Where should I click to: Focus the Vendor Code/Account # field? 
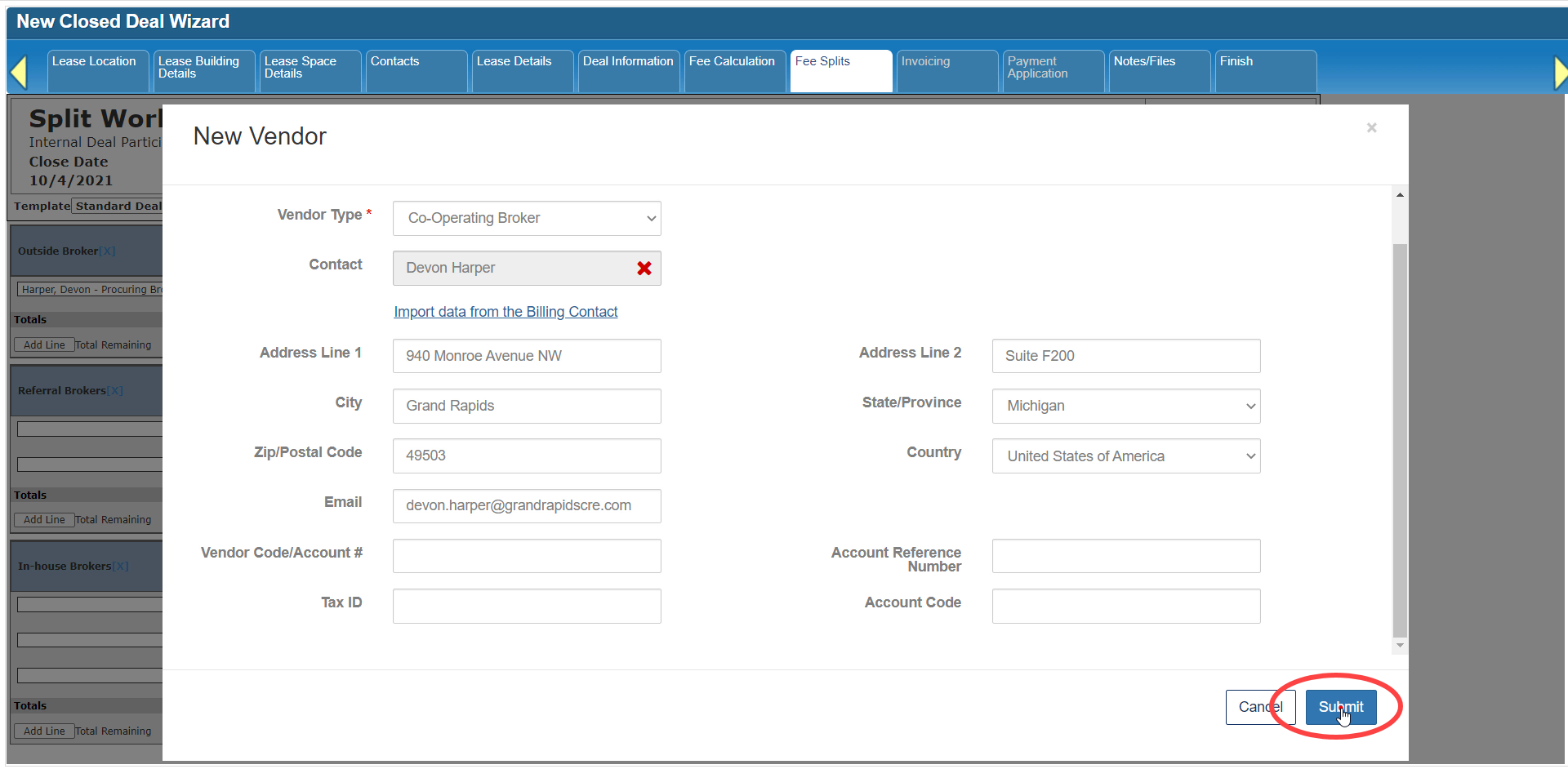point(527,556)
